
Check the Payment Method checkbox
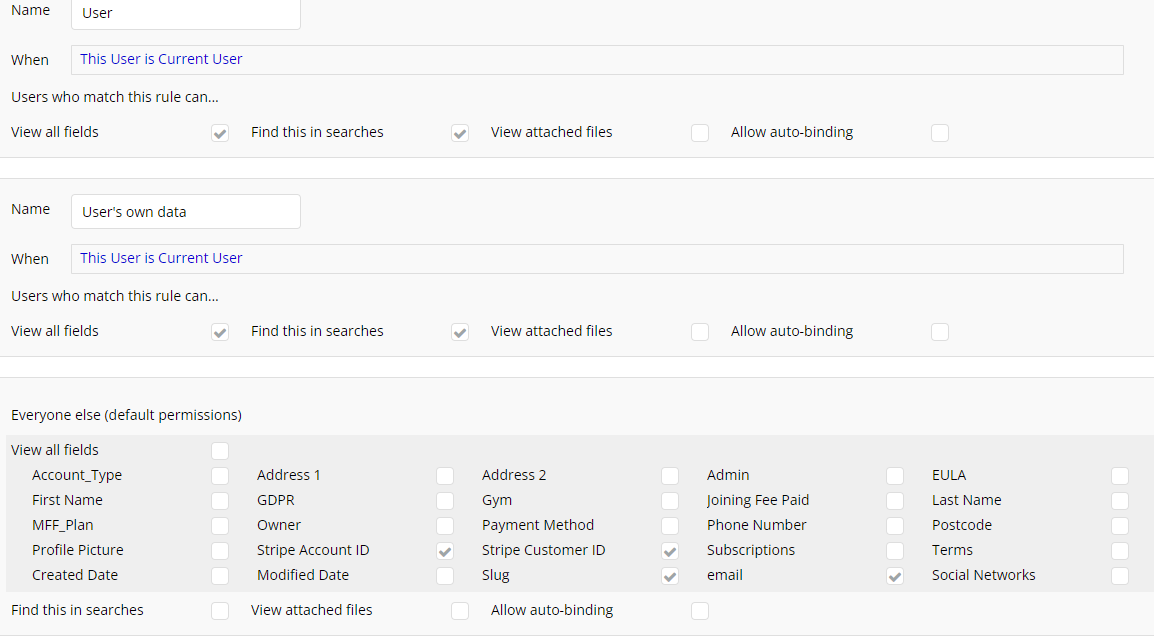(x=670, y=526)
